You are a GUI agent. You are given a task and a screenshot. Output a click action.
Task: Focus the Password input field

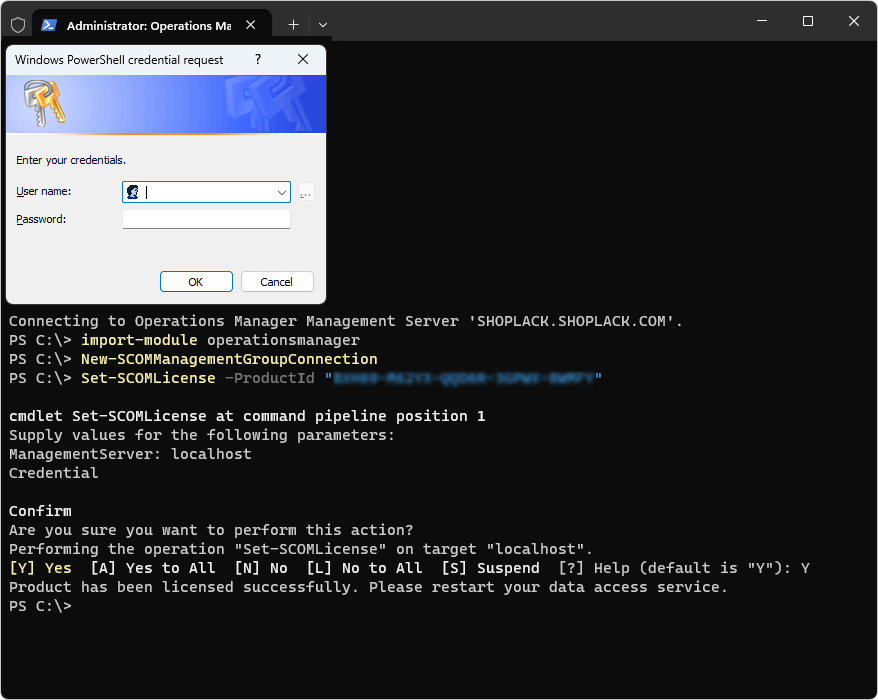206,219
